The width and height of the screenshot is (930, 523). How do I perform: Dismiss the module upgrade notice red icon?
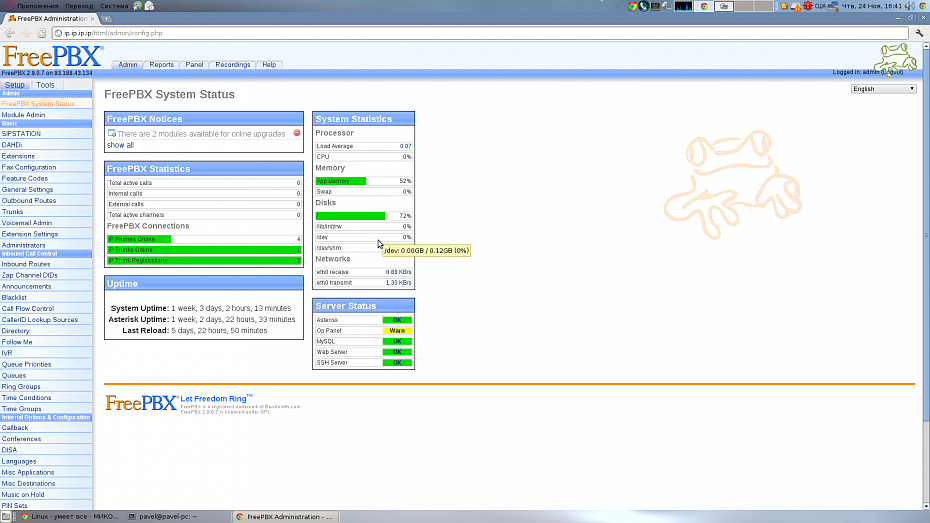point(297,133)
